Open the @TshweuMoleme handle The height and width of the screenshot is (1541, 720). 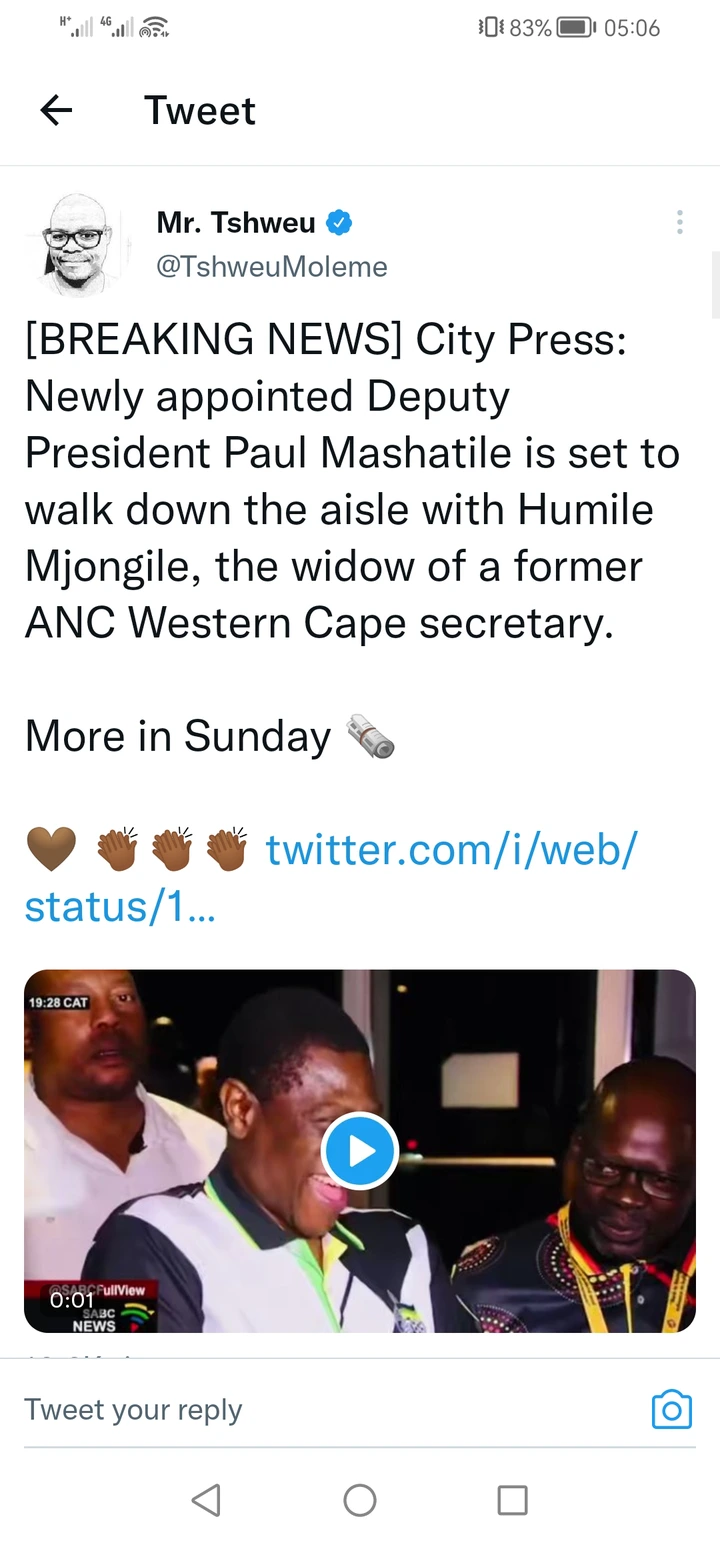272,266
